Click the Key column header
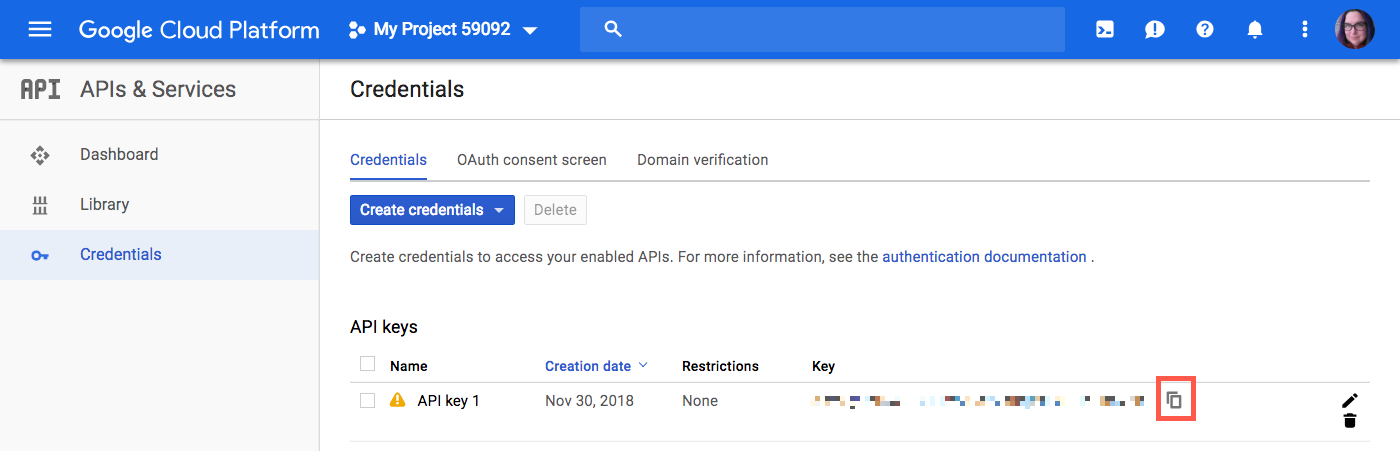 [x=823, y=366]
